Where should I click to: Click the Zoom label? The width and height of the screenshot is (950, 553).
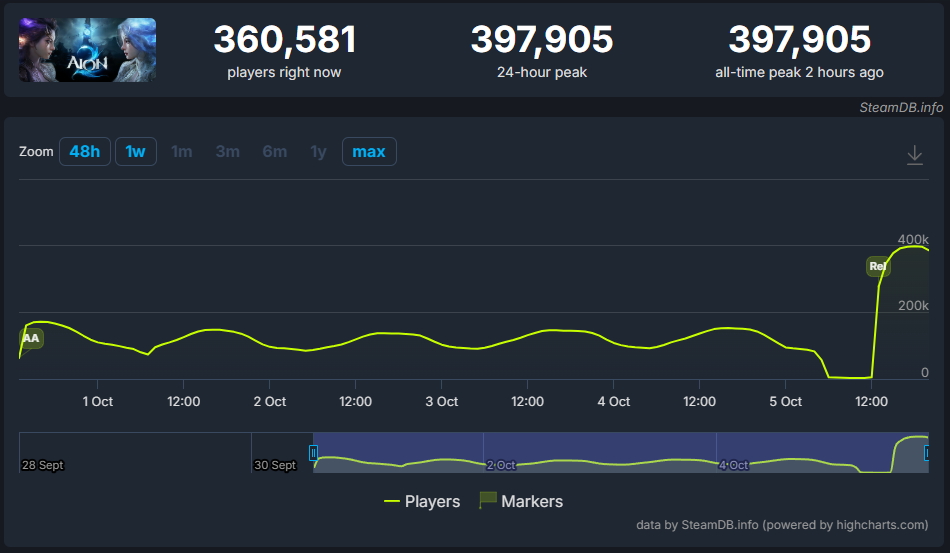(36, 151)
